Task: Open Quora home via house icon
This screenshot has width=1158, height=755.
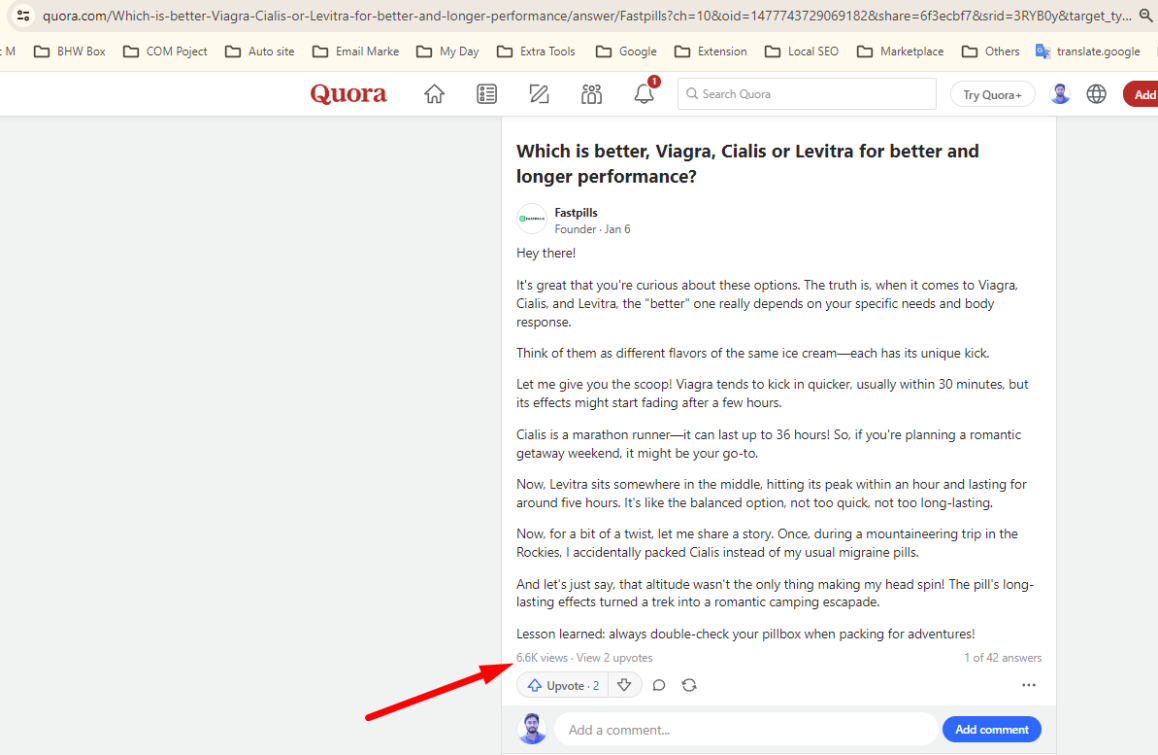Action: pyautogui.click(x=434, y=94)
